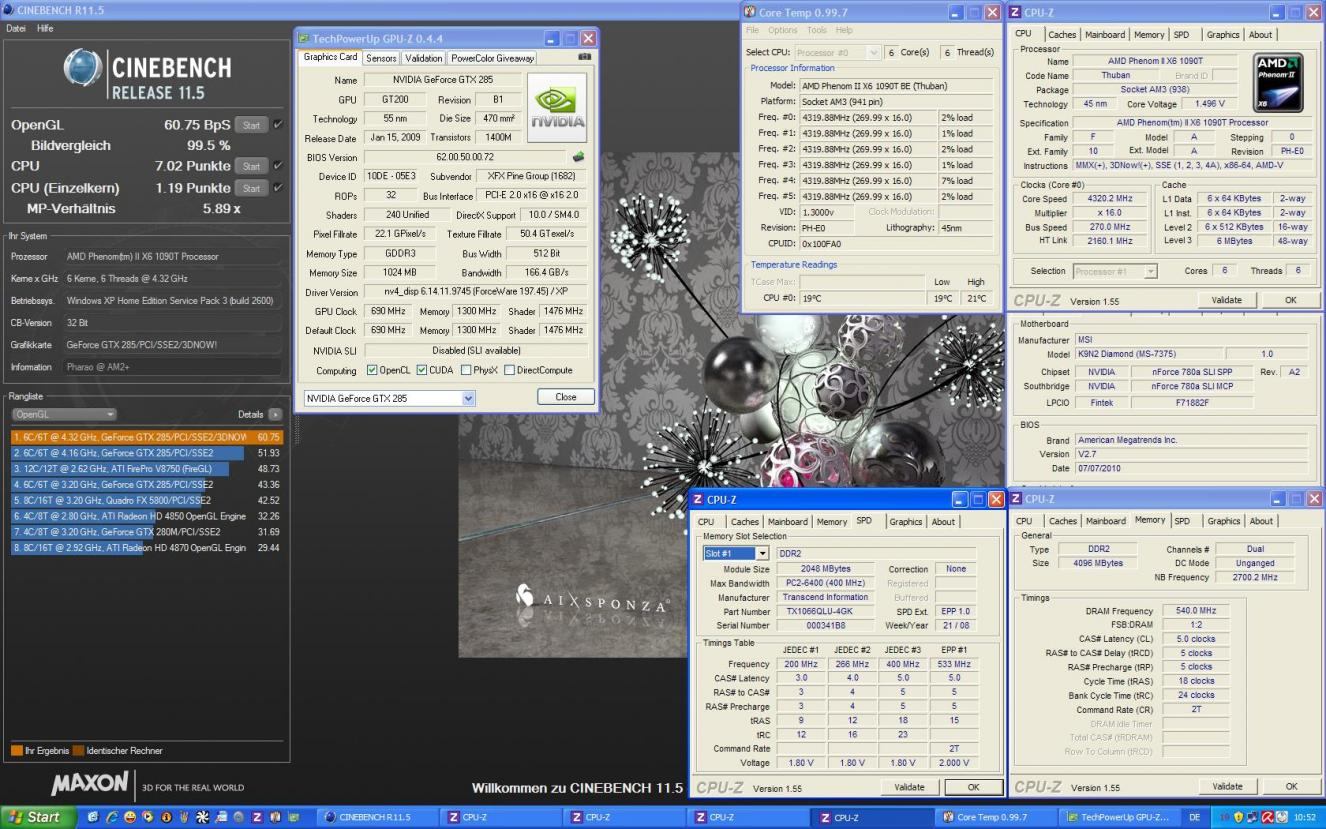This screenshot has height=829, width=1326.
Task: Open the Options menu in Core Temp
Action: (783, 30)
